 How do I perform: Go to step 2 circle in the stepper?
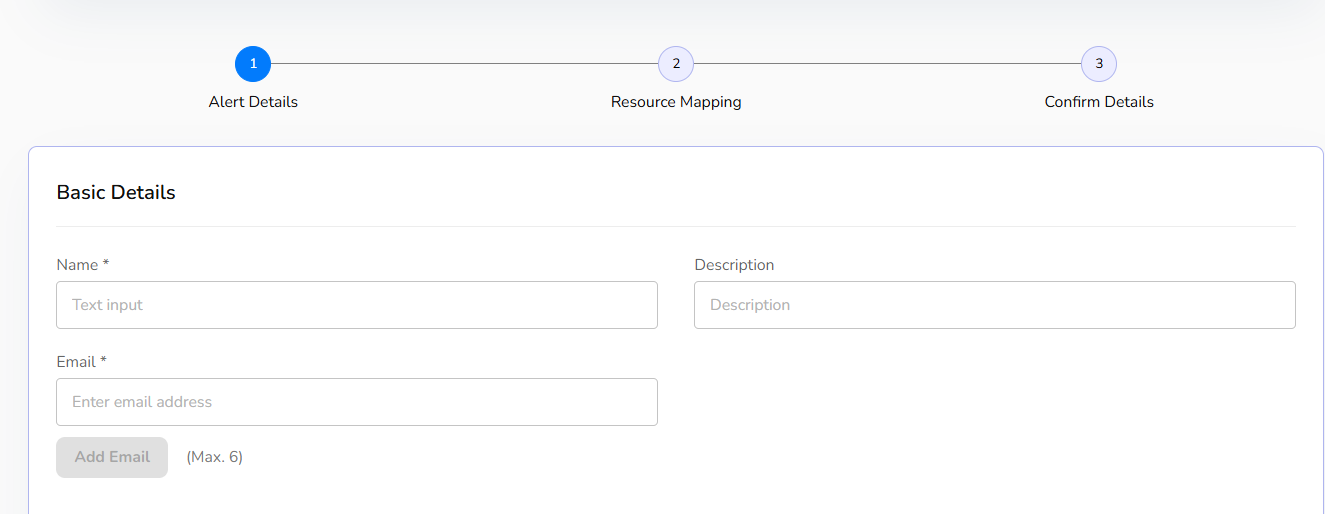676,64
